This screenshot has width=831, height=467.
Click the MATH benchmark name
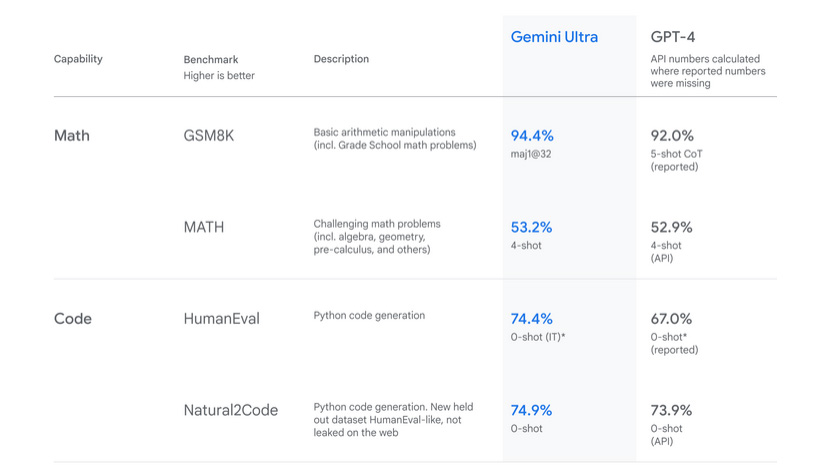(x=204, y=227)
